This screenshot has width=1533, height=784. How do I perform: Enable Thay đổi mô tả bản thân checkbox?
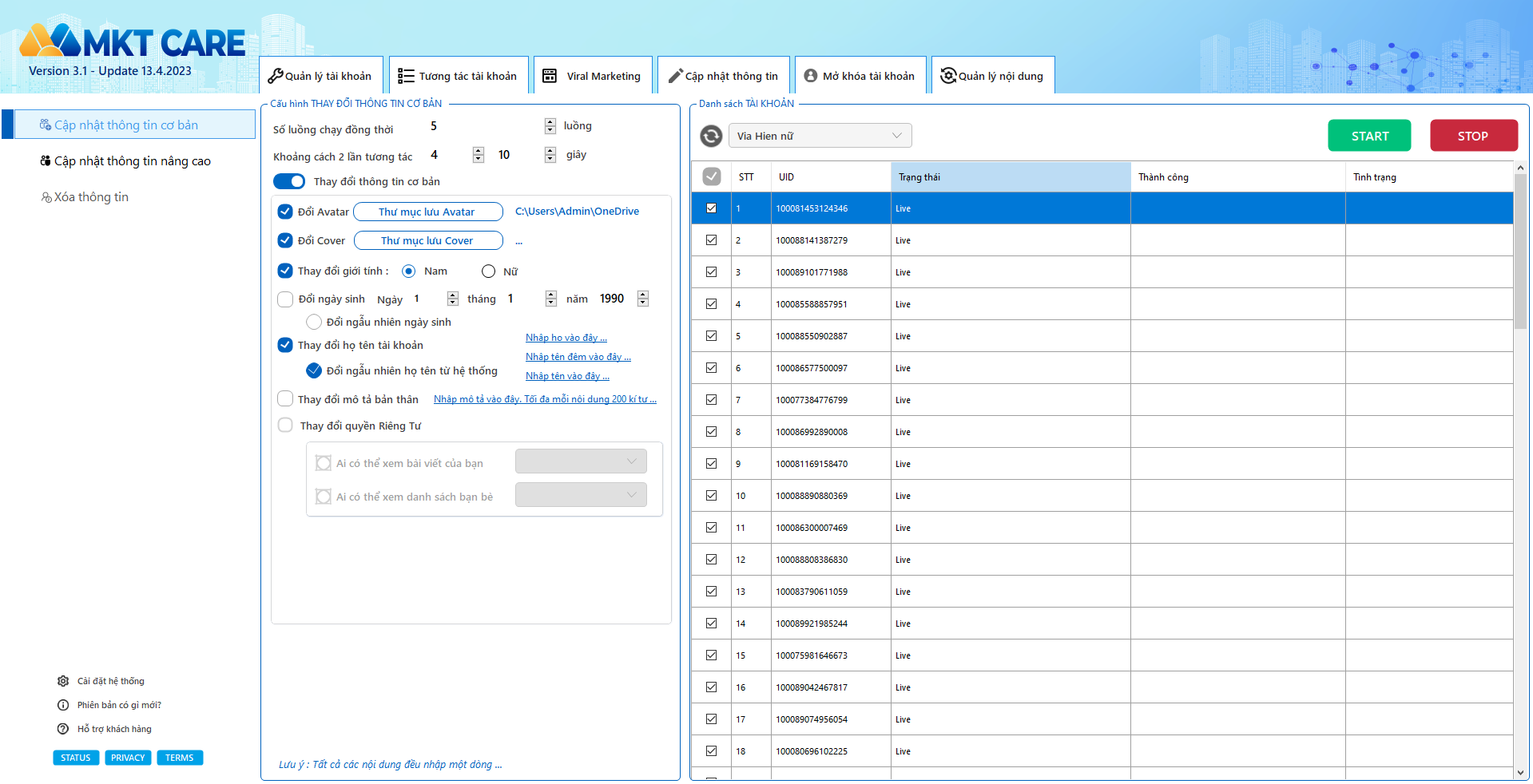tap(285, 398)
